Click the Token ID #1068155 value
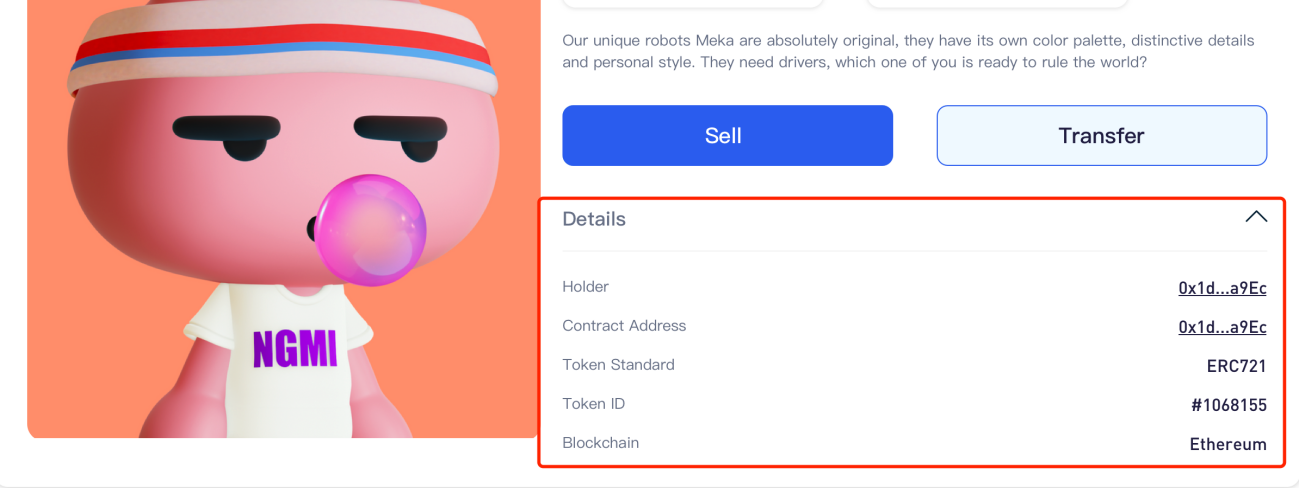 pos(1228,405)
